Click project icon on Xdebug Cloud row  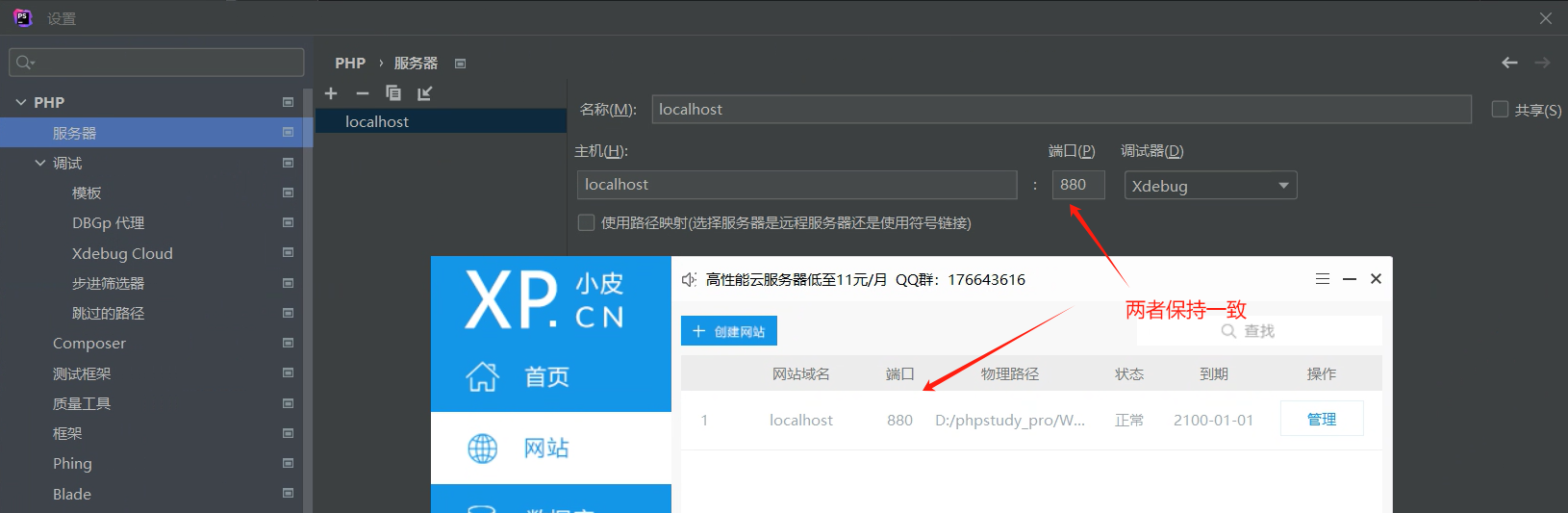(x=288, y=252)
